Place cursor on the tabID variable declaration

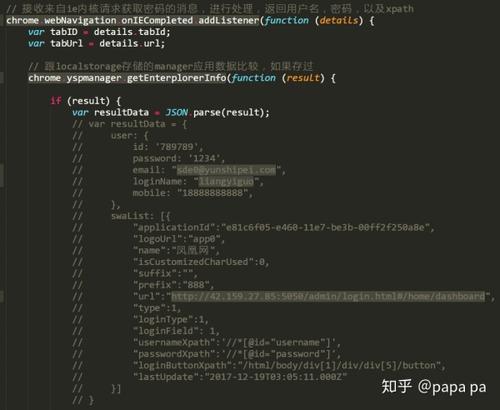(64, 32)
